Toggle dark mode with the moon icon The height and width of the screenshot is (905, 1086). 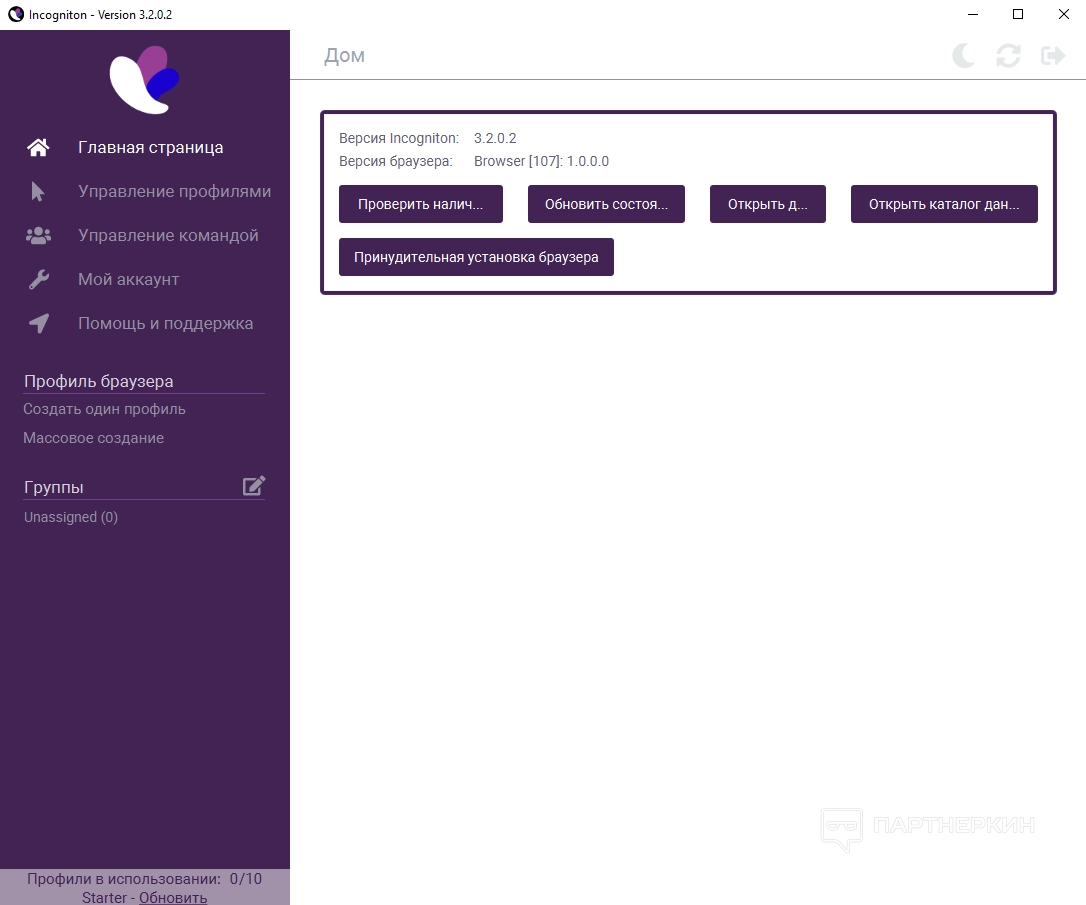(963, 55)
